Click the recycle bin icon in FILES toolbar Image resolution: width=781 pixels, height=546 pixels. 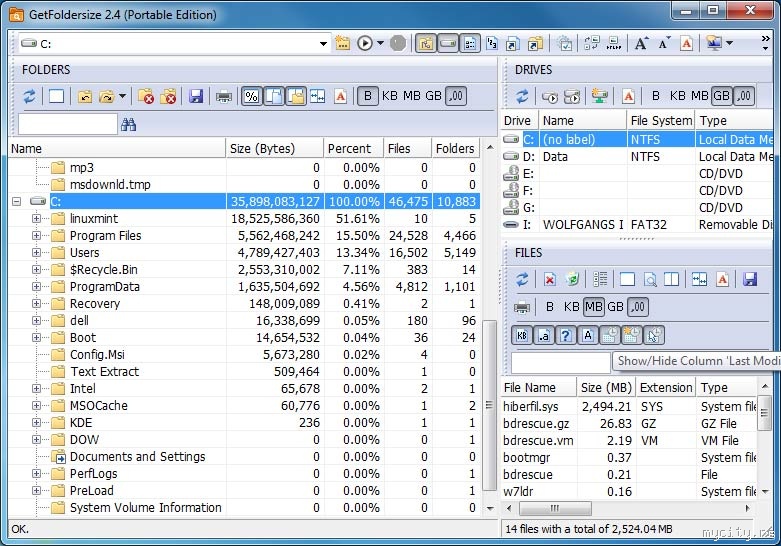coord(573,279)
